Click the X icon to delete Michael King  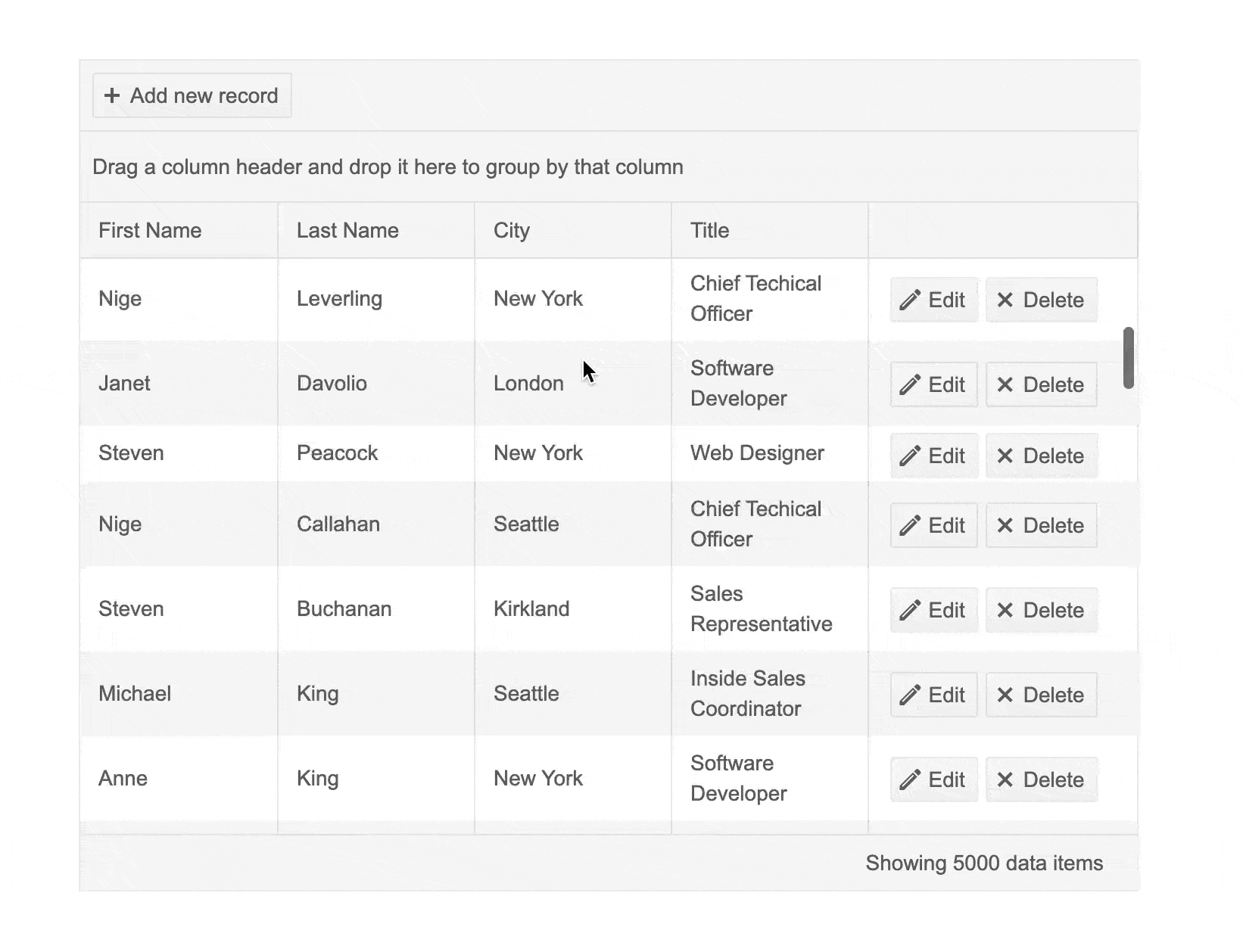click(1007, 695)
